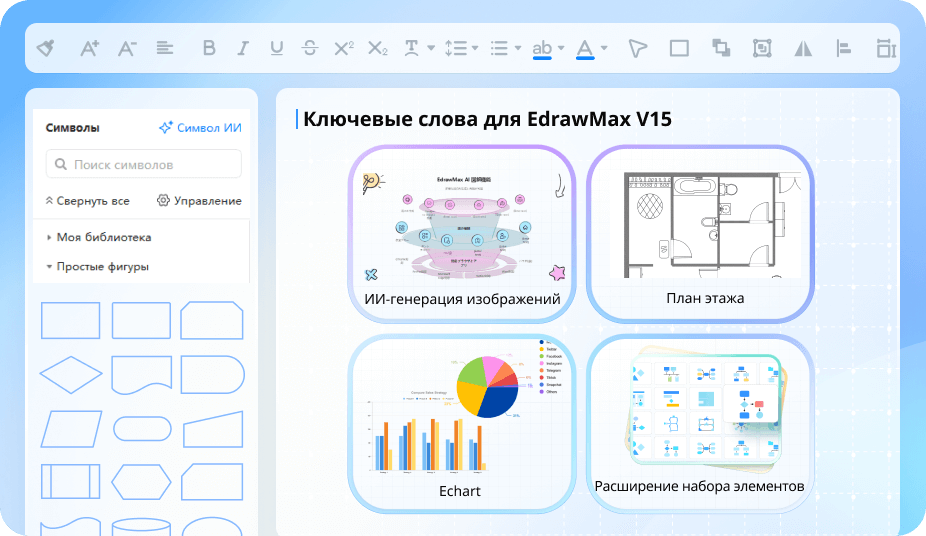Open bullet list dropdown arrow
The height and width of the screenshot is (536, 926).
coord(518,48)
